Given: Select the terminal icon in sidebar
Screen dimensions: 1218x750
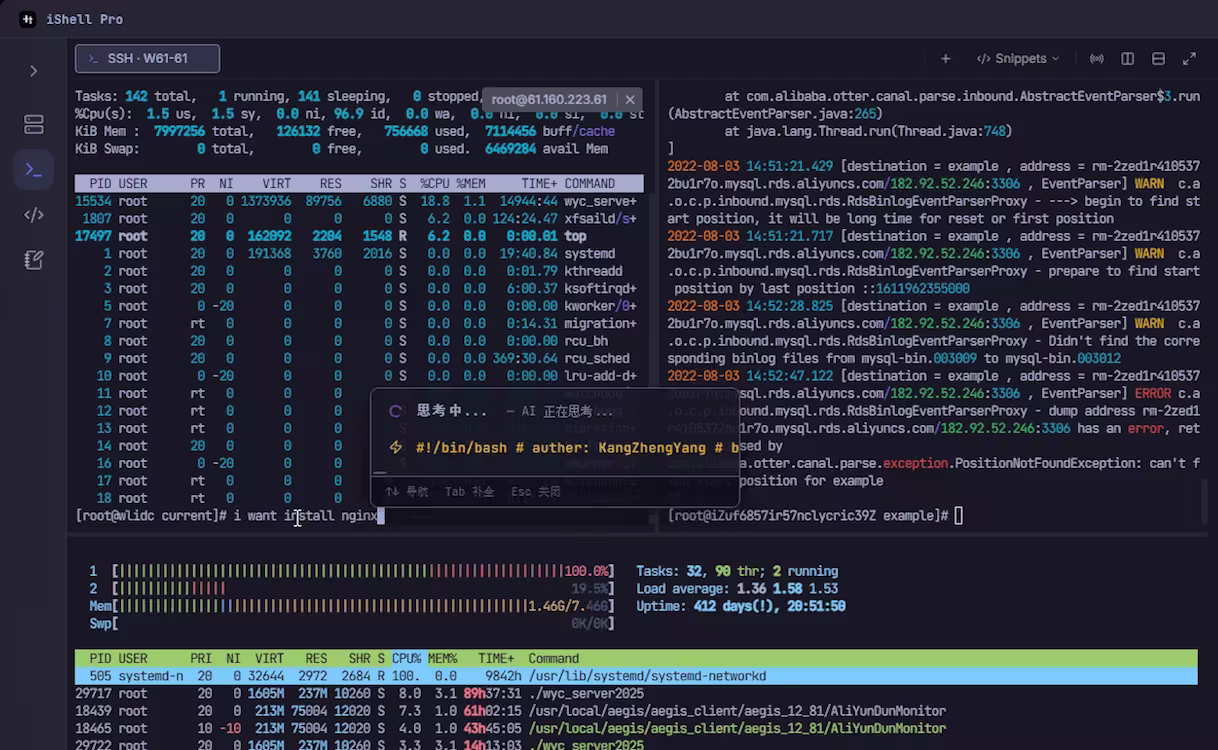Looking at the screenshot, I should point(33,169).
